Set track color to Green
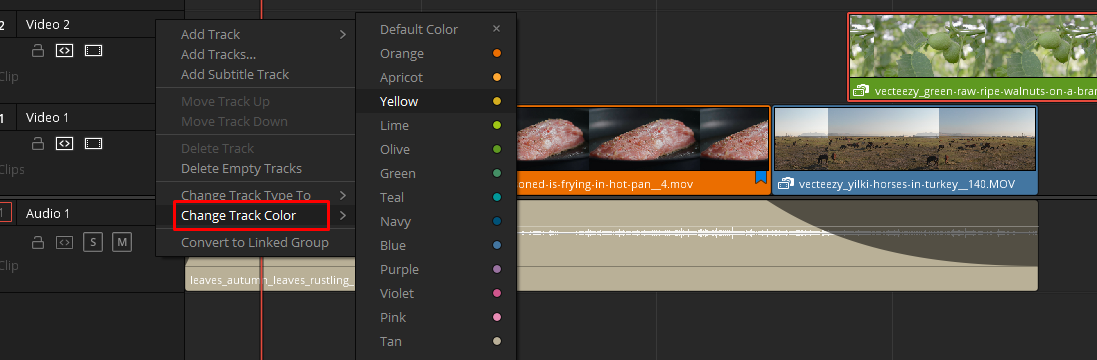The height and width of the screenshot is (360, 1097). pos(437,173)
